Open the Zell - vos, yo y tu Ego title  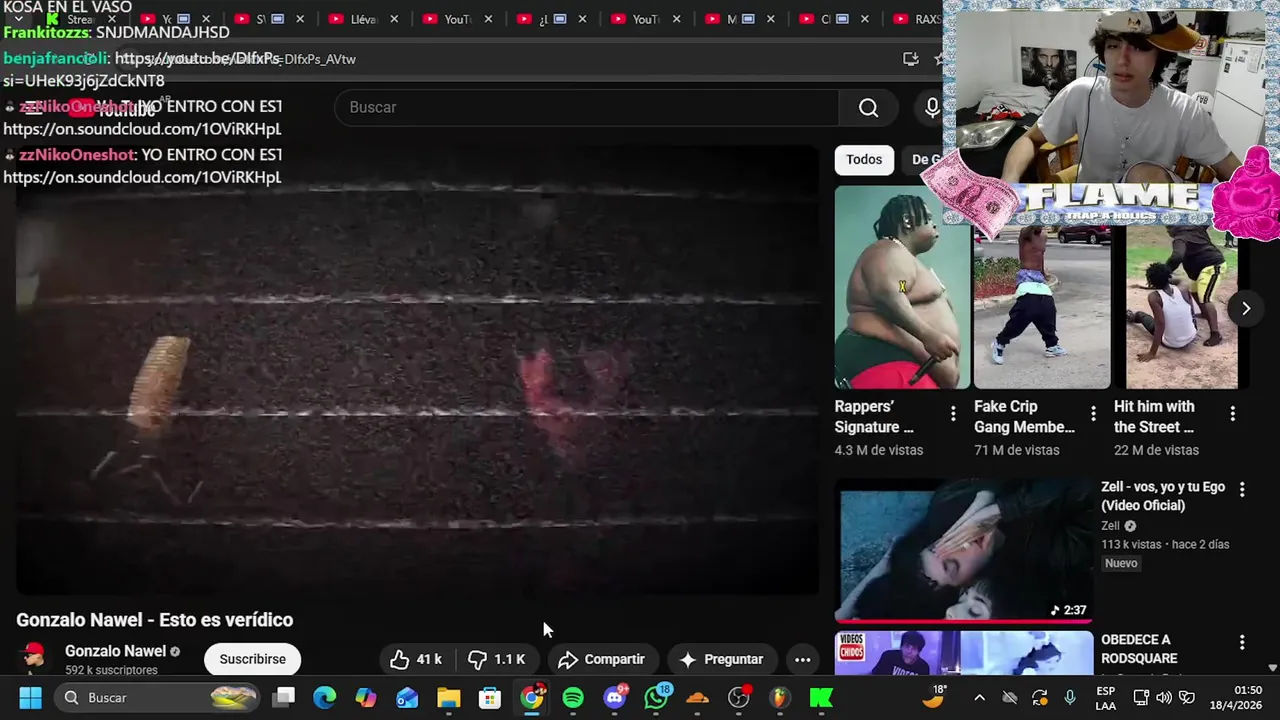pyautogui.click(x=1163, y=496)
